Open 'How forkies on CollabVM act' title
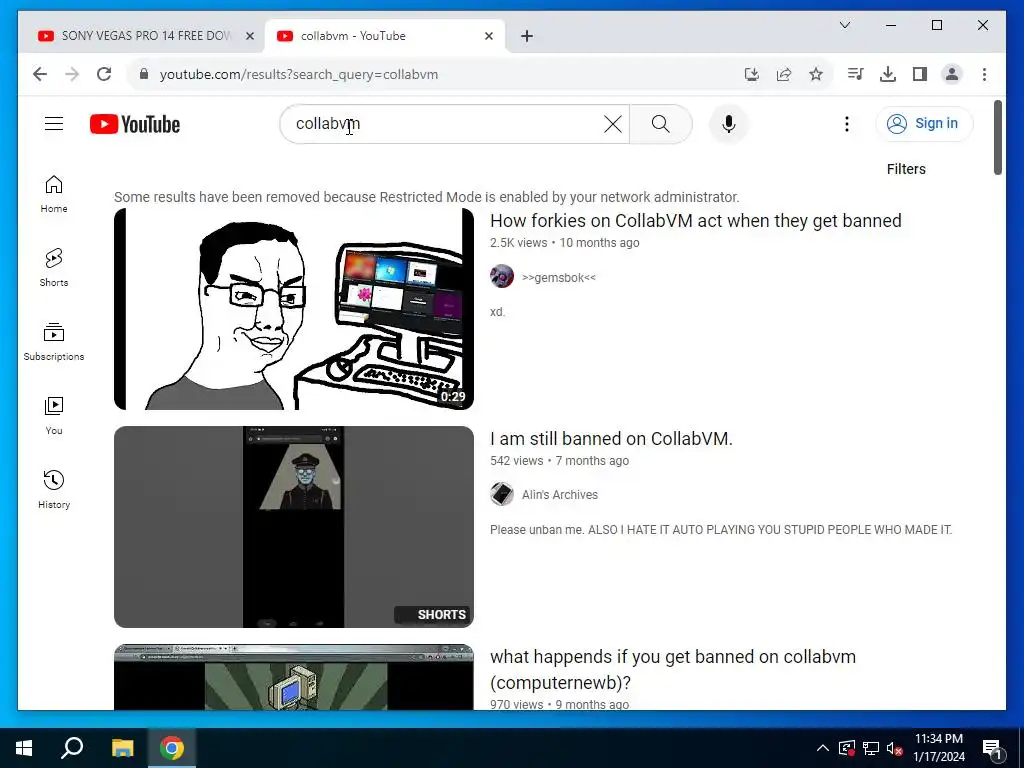Viewport: 1024px width, 768px height. tap(696, 221)
